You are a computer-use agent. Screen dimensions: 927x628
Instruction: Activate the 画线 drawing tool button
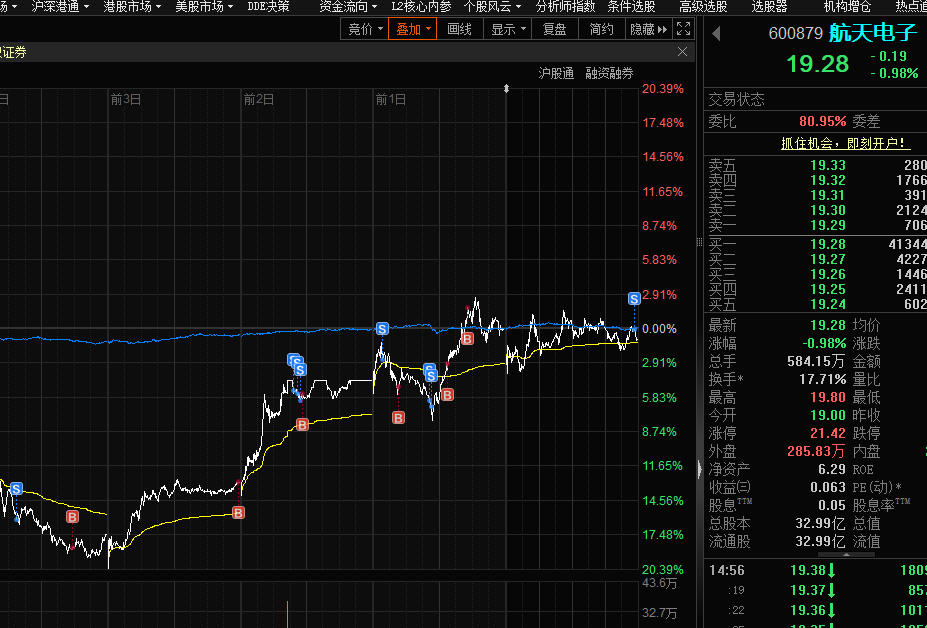click(459, 29)
